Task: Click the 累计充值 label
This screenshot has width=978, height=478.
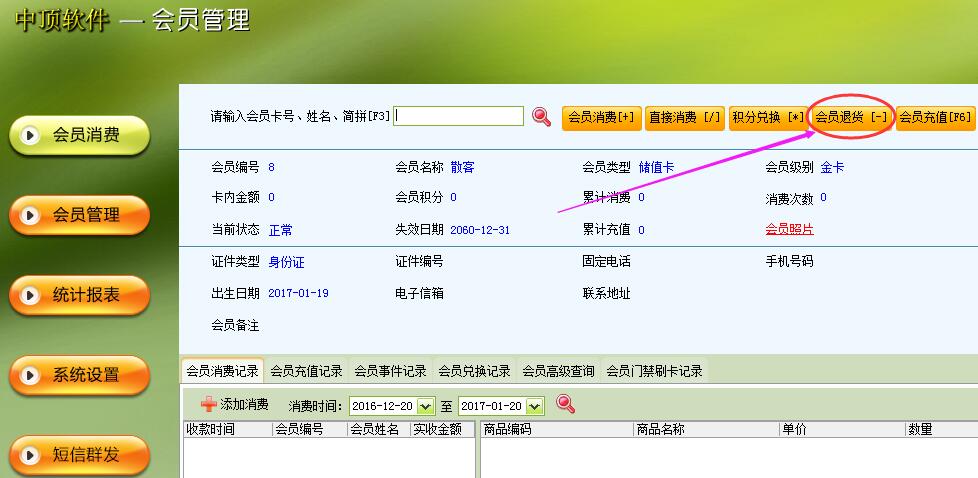Action: pos(606,230)
